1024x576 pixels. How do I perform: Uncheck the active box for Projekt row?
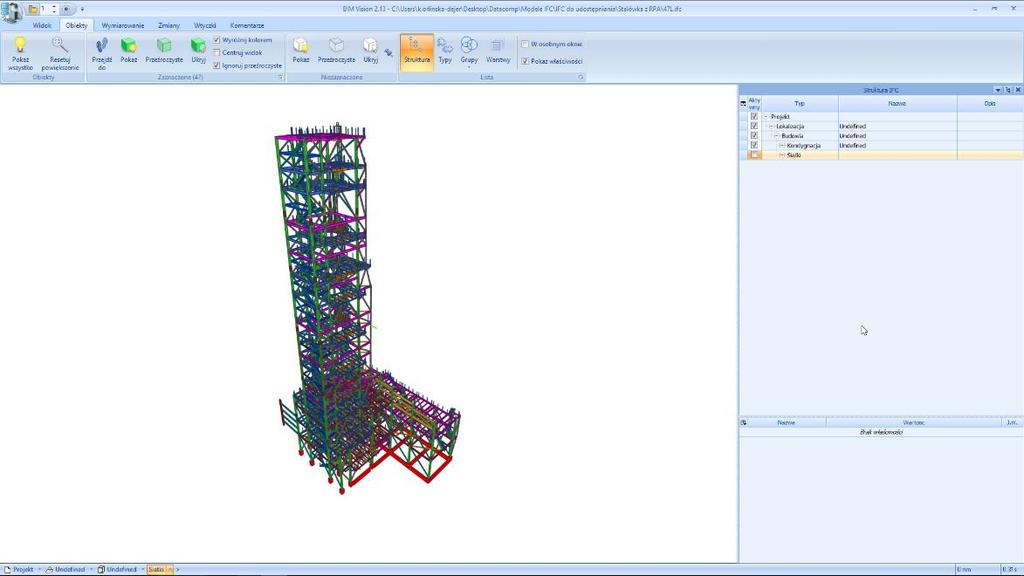754,116
